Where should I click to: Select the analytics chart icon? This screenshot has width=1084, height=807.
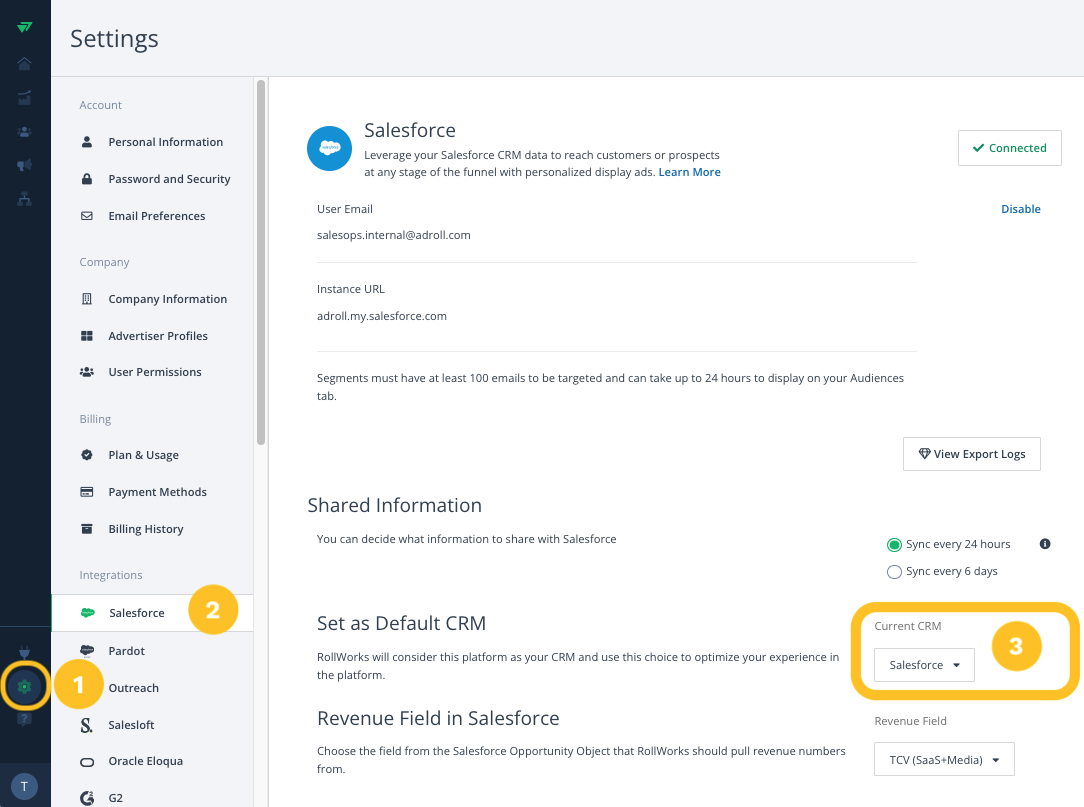pyautogui.click(x=25, y=97)
